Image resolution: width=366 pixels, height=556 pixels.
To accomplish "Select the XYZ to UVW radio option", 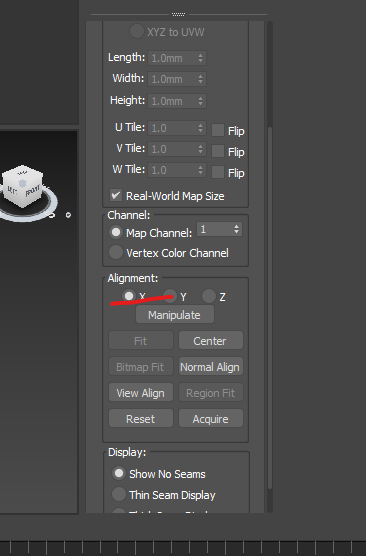I will pos(136,31).
